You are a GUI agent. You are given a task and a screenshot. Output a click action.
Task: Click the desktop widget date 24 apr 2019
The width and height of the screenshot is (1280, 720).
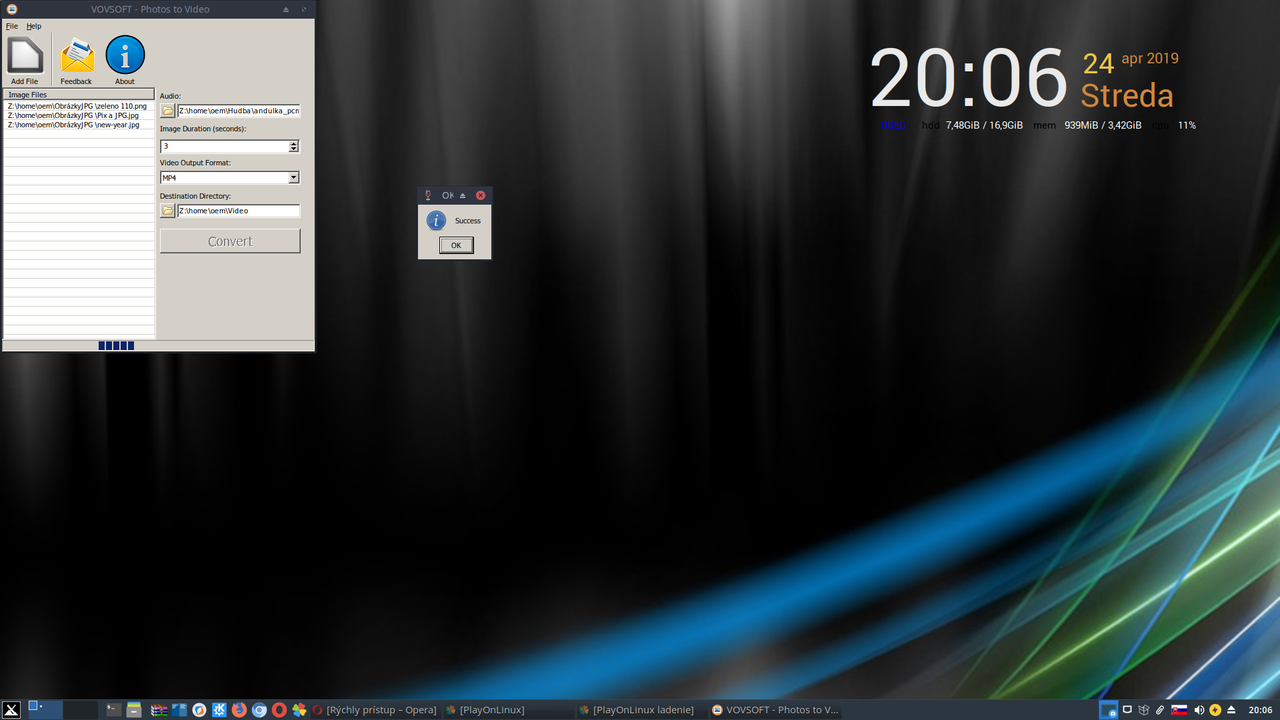pyautogui.click(x=1131, y=62)
